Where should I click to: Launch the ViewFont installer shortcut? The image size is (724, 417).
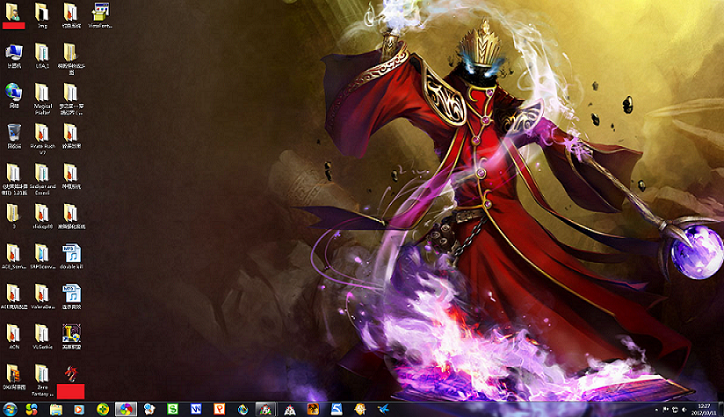click(100, 15)
